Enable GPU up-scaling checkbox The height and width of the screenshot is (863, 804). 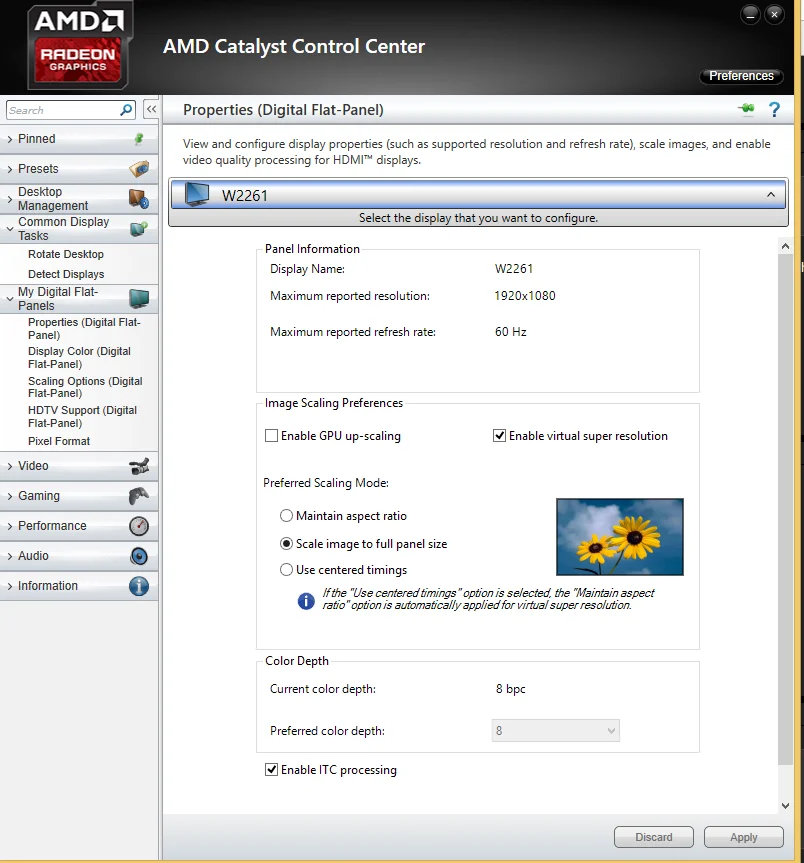point(271,436)
